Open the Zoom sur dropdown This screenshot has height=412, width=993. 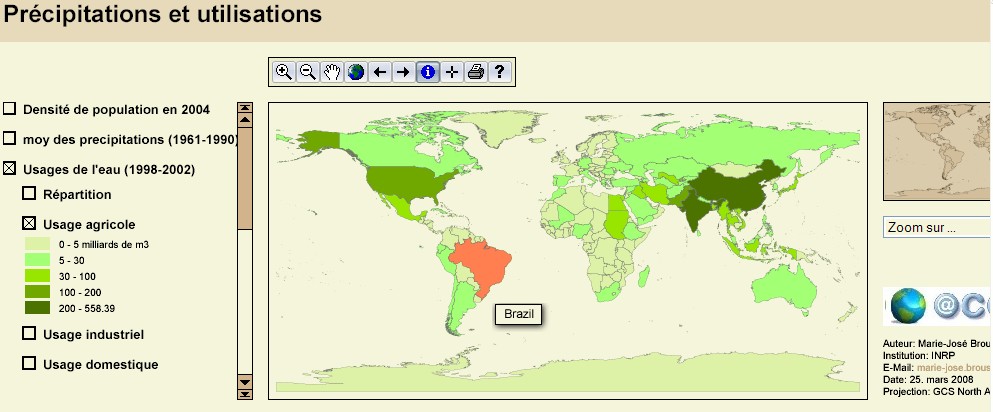click(x=936, y=228)
